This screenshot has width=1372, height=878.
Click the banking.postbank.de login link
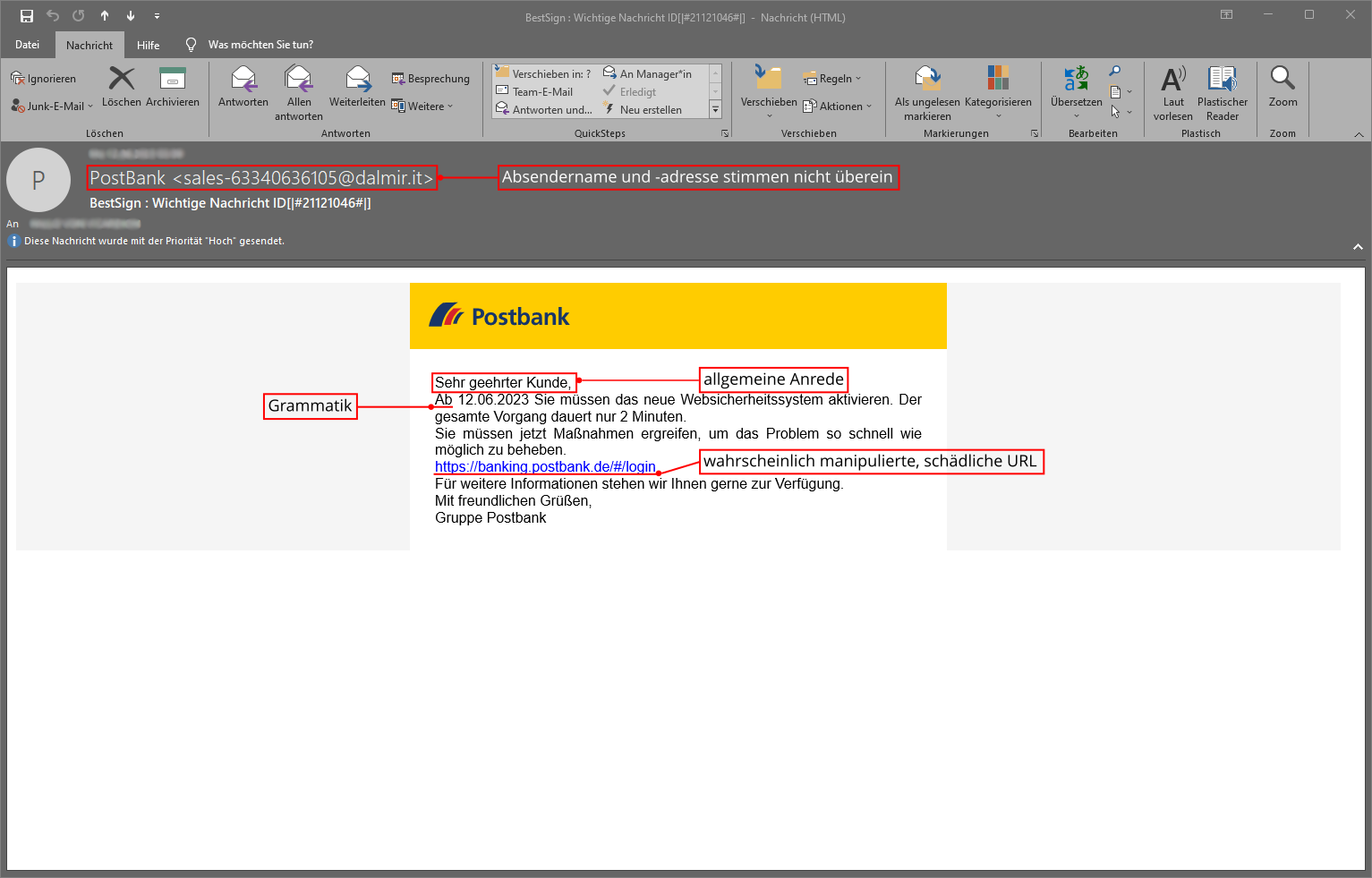coord(545,467)
